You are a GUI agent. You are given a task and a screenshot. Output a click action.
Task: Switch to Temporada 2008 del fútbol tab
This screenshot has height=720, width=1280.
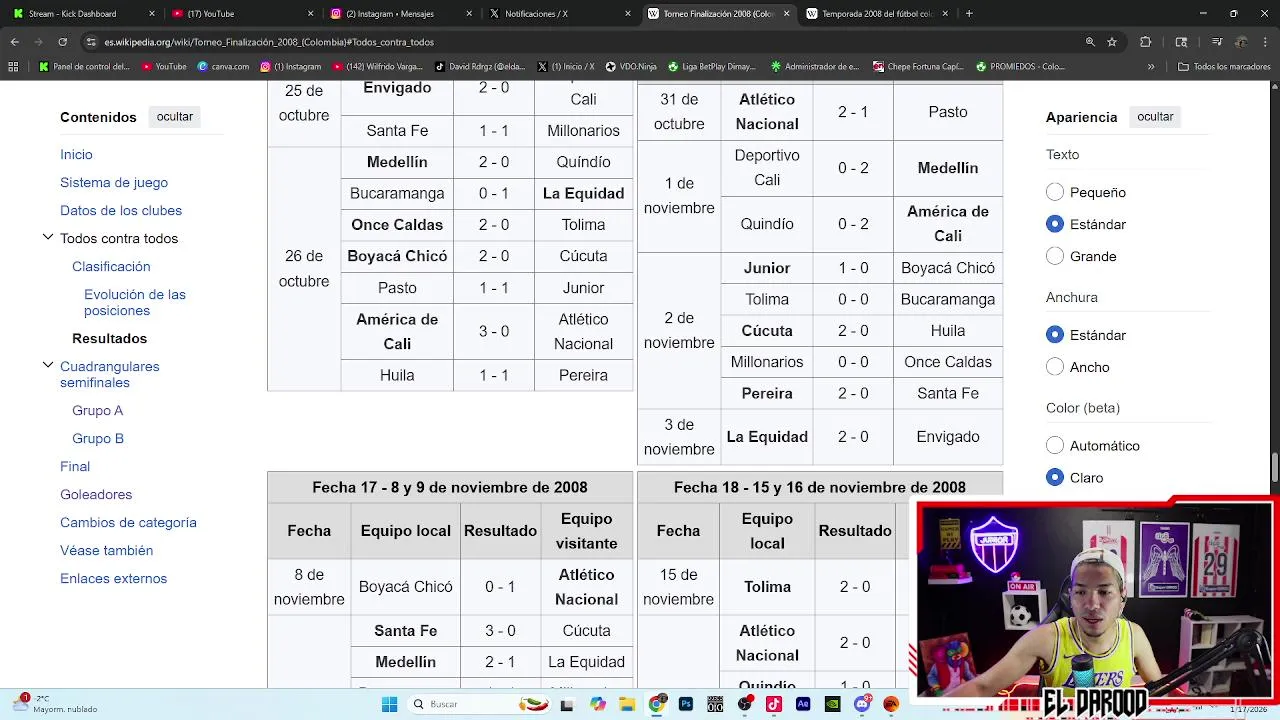point(877,14)
